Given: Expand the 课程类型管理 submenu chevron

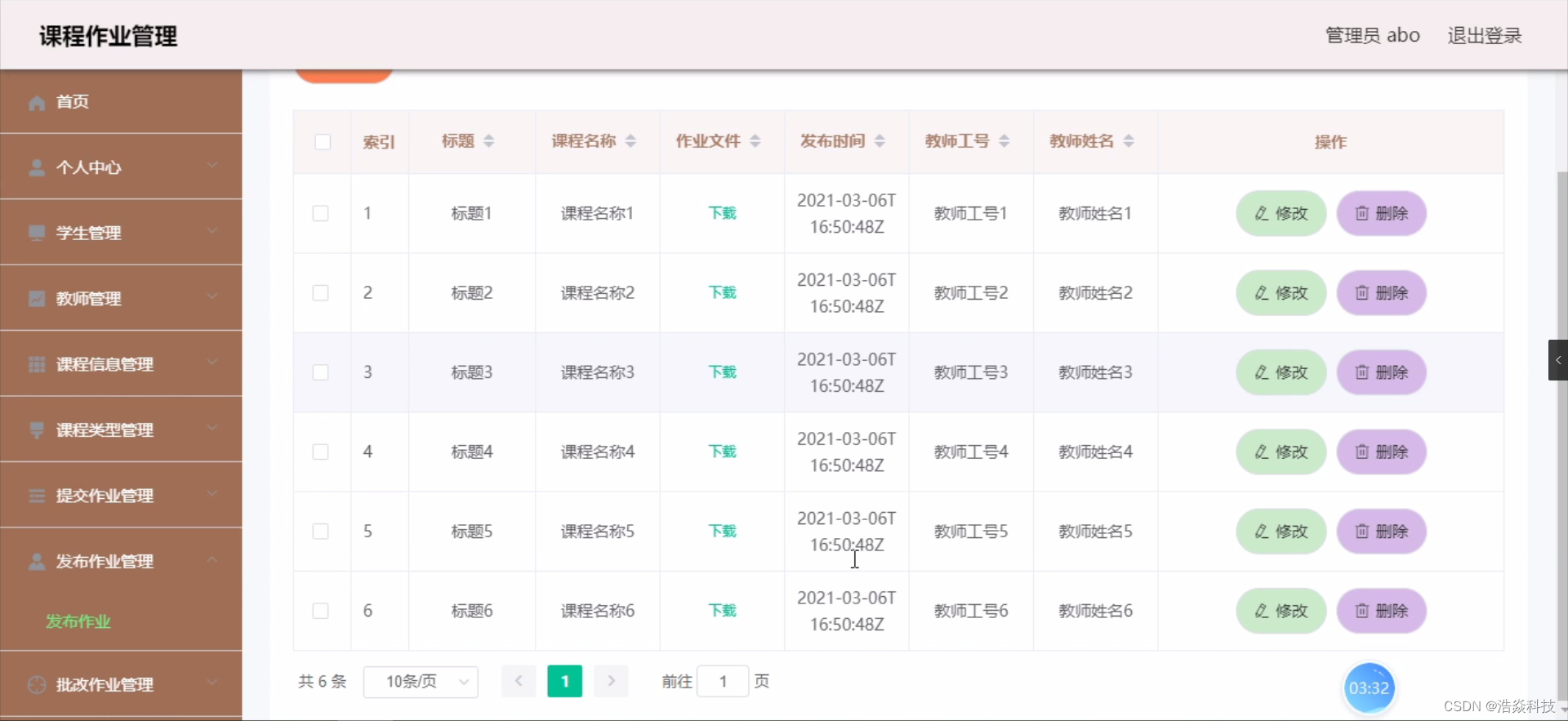Looking at the screenshot, I should [x=212, y=428].
